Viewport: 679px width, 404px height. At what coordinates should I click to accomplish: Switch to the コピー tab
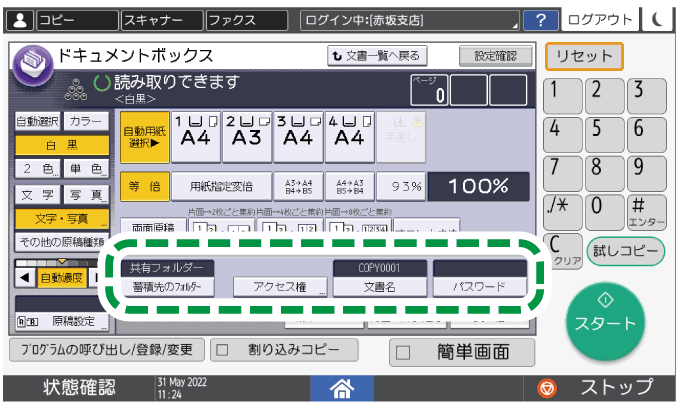[x=77, y=20]
